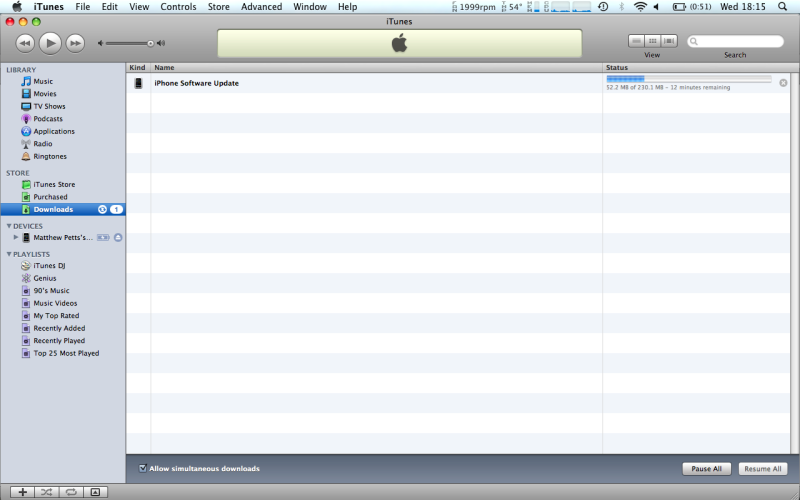
Task: Click the add playlist plus button
Action: click(22, 492)
